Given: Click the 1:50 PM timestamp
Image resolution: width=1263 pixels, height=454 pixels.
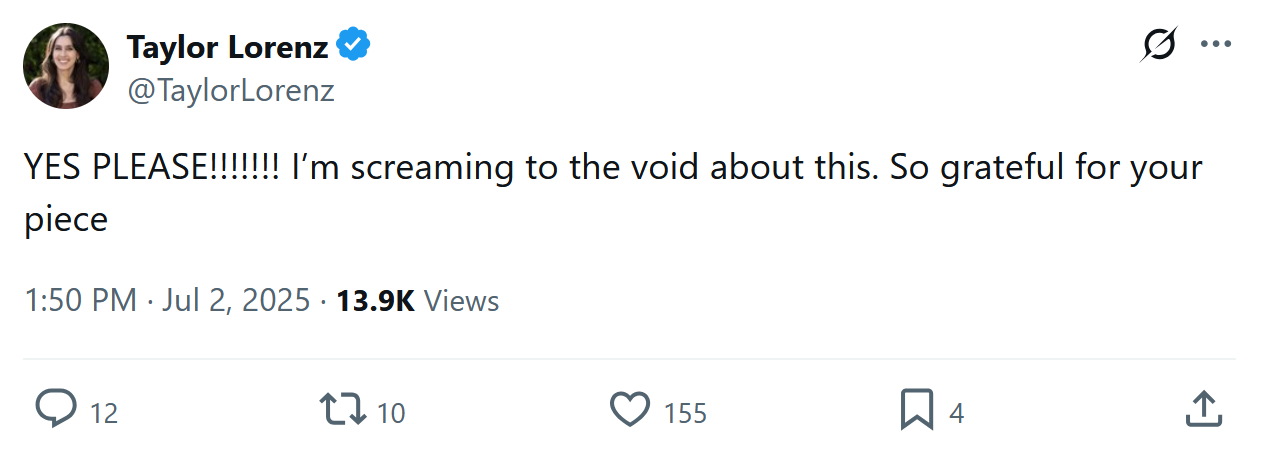Looking at the screenshot, I should [80, 301].
